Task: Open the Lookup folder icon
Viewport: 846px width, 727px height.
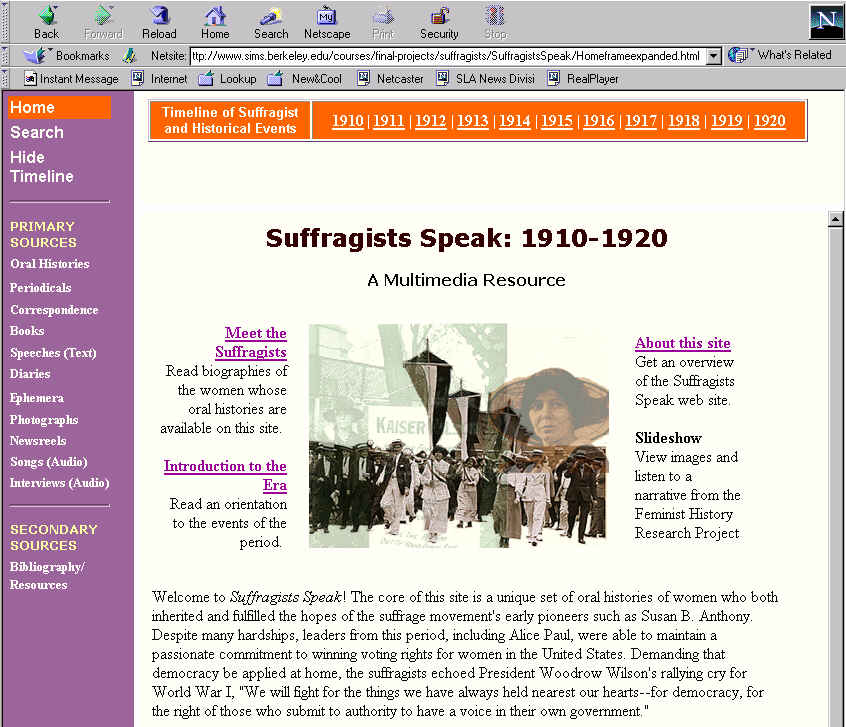Action: pyautogui.click(x=206, y=78)
